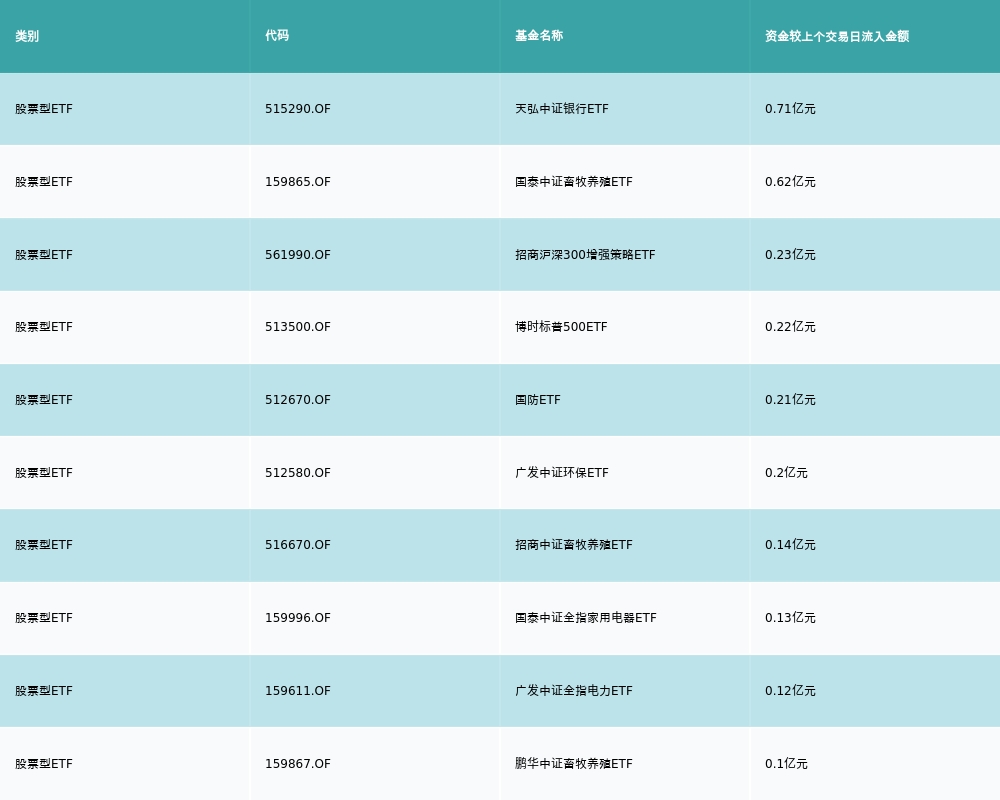1000x800 pixels.
Task: Click 股票型ETF in the 561990.OF row
Action: [44, 255]
